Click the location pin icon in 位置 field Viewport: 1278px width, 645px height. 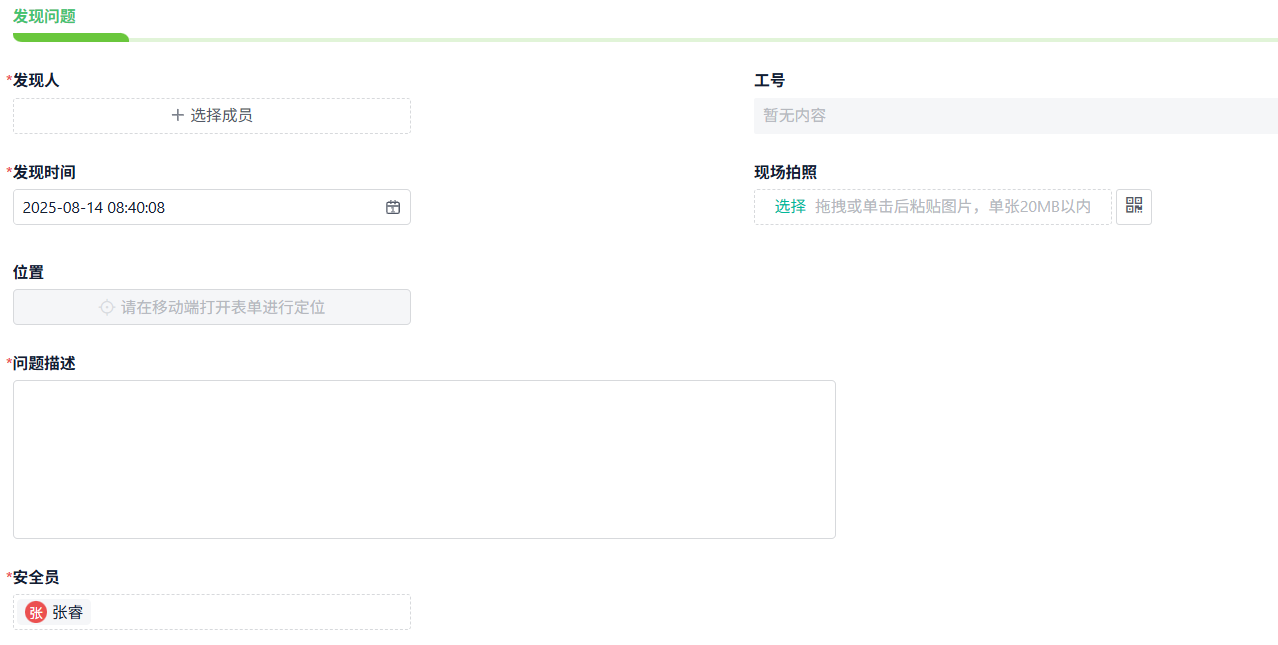point(106,306)
